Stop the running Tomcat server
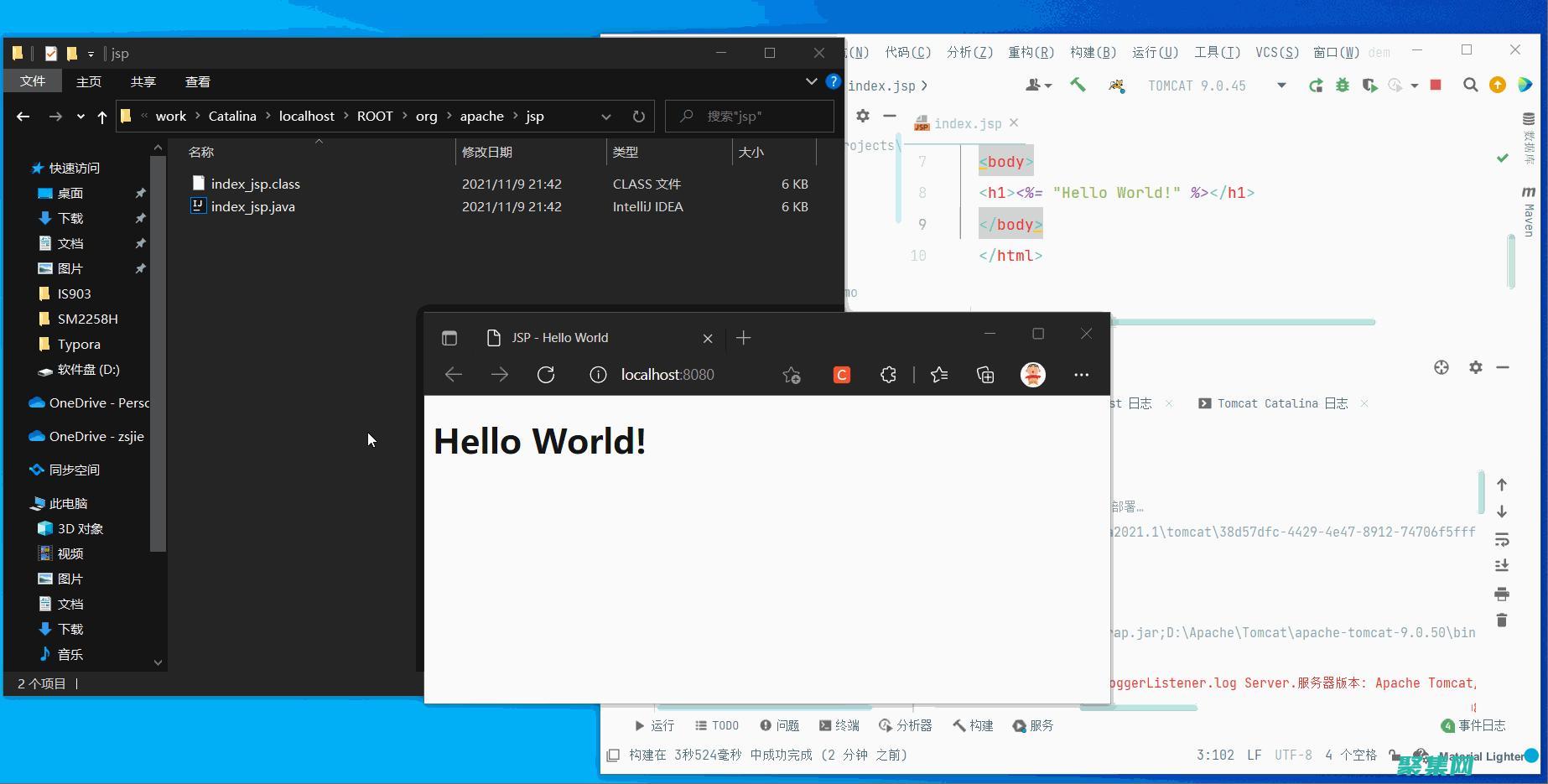This screenshot has width=1548, height=784. 1436,85
